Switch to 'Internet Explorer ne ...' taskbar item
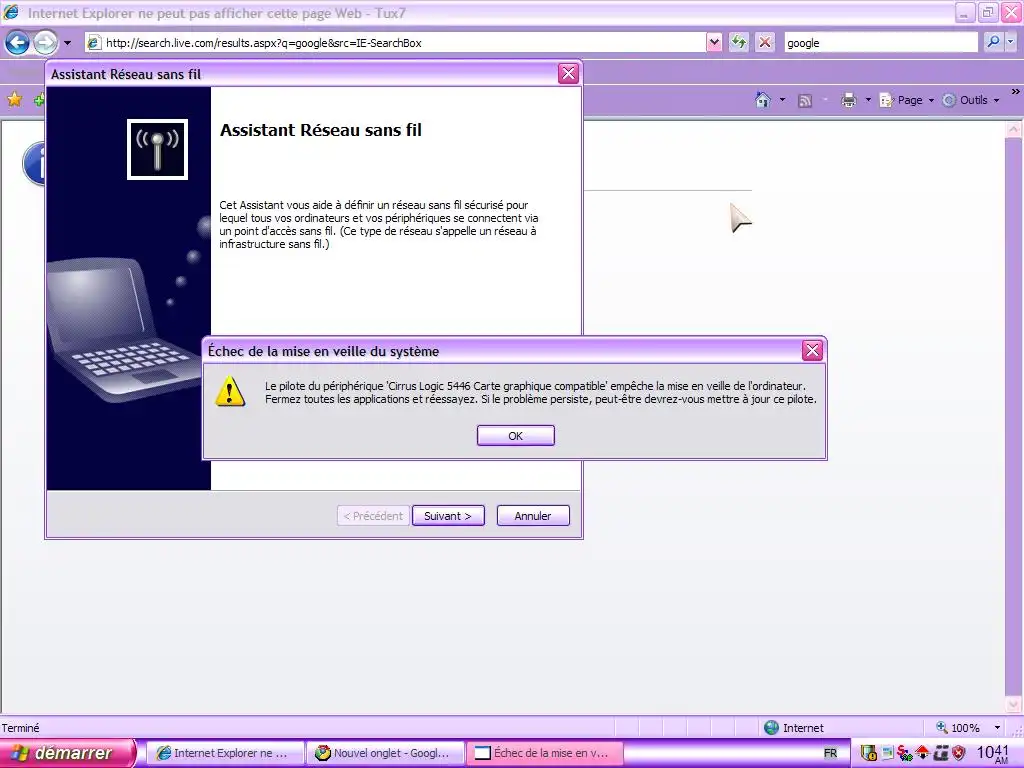Image resolution: width=1024 pixels, height=768 pixels. tap(224, 753)
